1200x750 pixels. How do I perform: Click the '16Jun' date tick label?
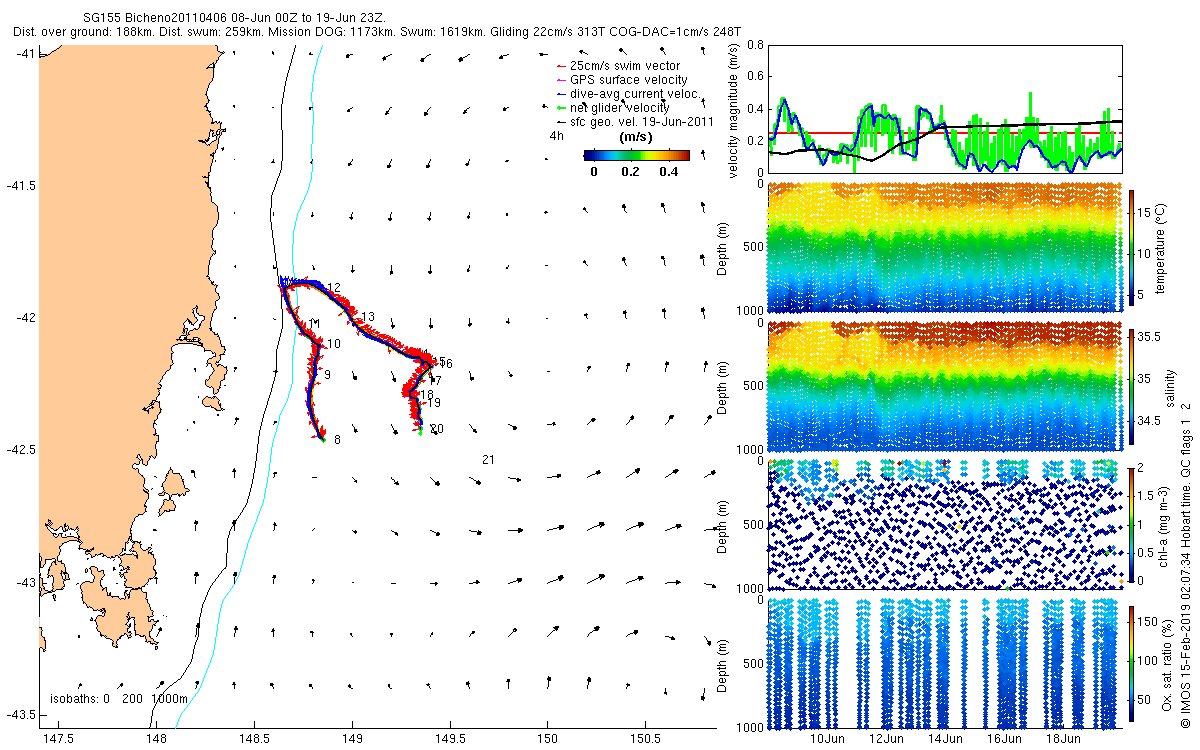click(1004, 739)
